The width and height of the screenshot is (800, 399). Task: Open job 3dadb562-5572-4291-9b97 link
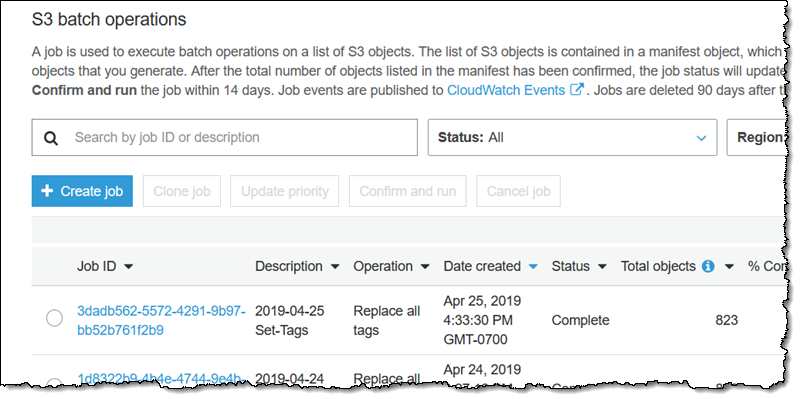pyautogui.click(x=161, y=320)
